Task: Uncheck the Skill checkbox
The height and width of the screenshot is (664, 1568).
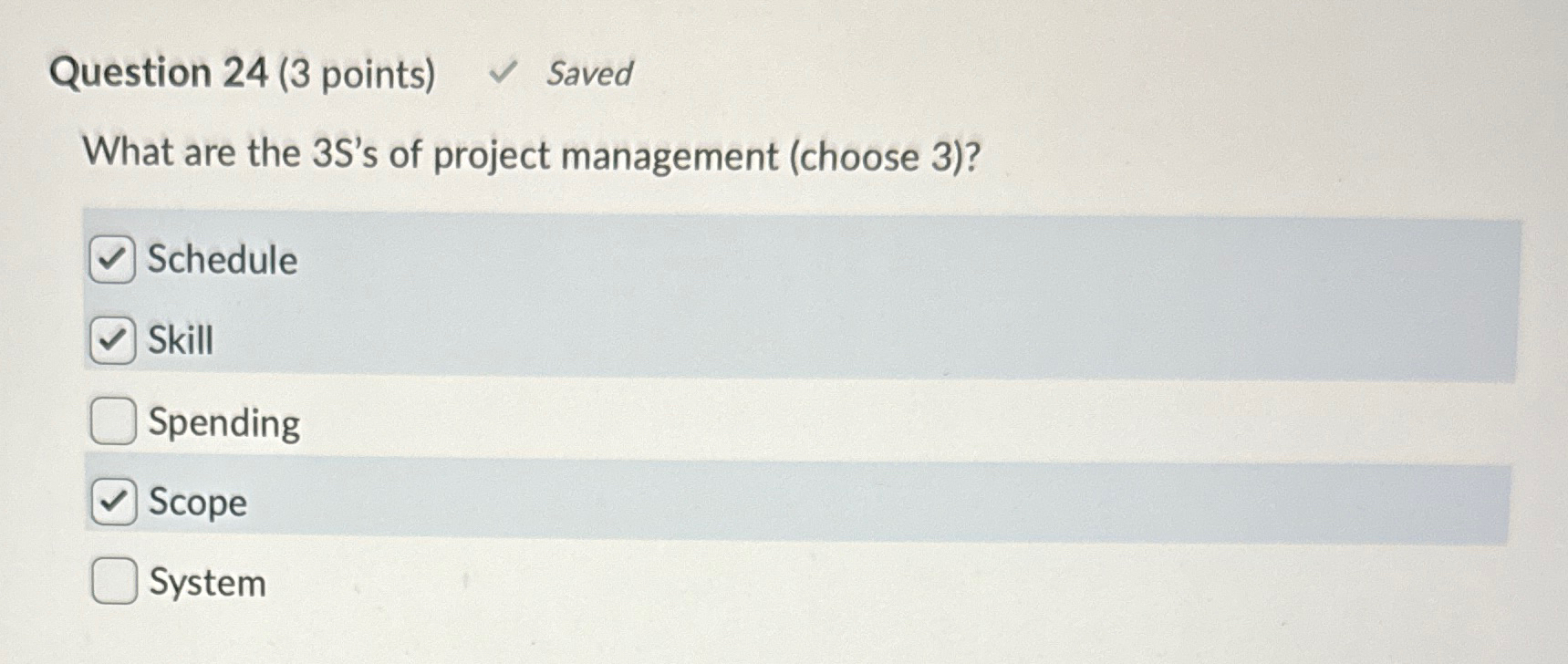Action: tap(112, 340)
